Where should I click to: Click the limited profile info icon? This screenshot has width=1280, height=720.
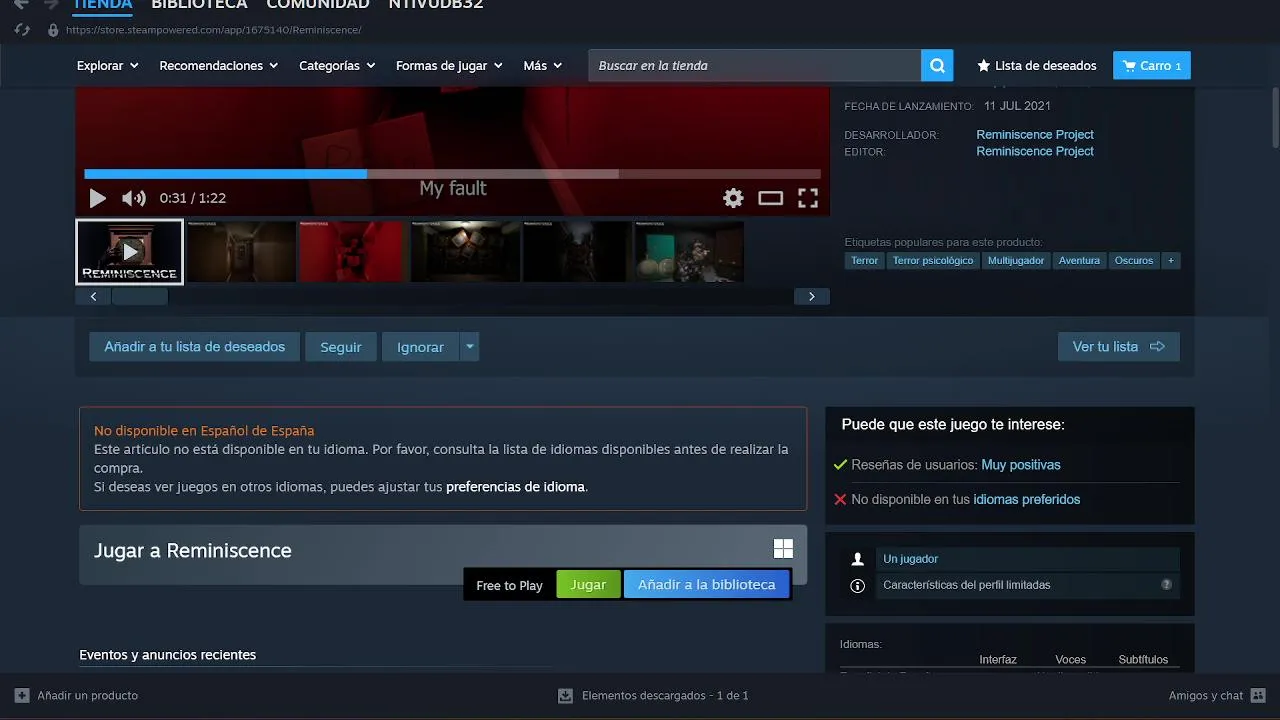(x=857, y=585)
